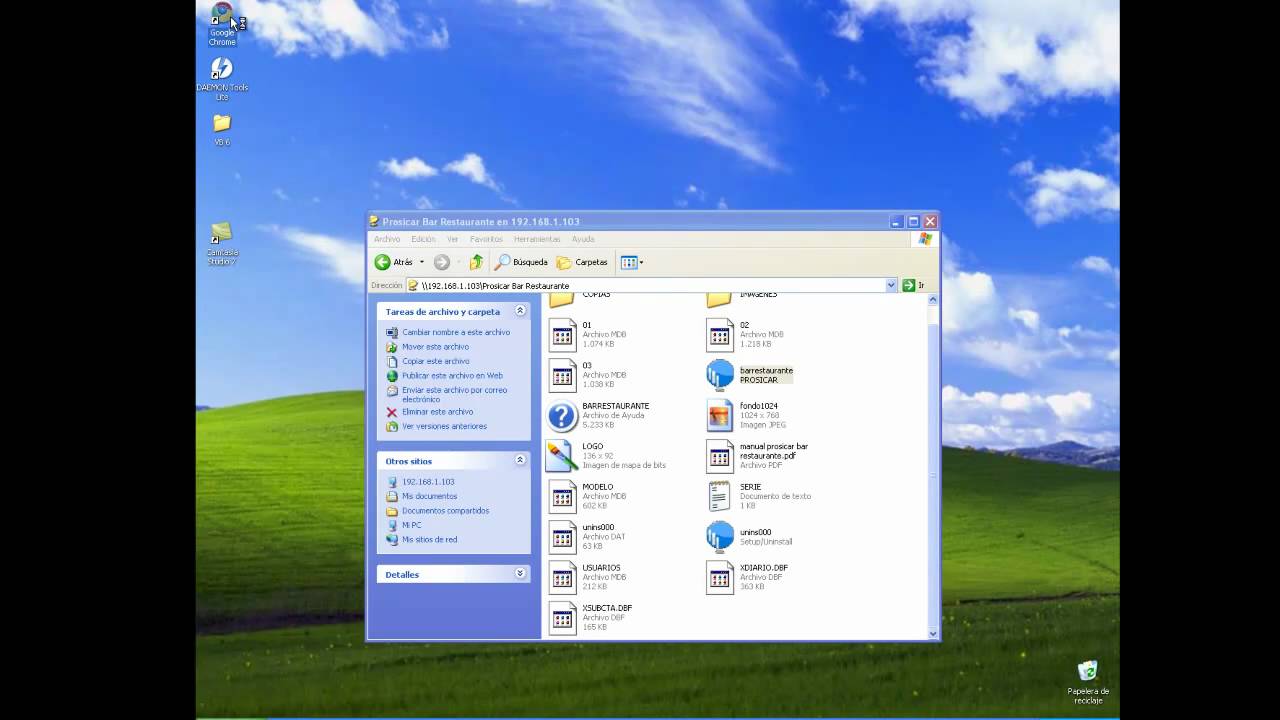The height and width of the screenshot is (720, 1280).
Task: Select the BARRESTAURANTE help file icon
Action: pyautogui.click(x=563, y=416)
